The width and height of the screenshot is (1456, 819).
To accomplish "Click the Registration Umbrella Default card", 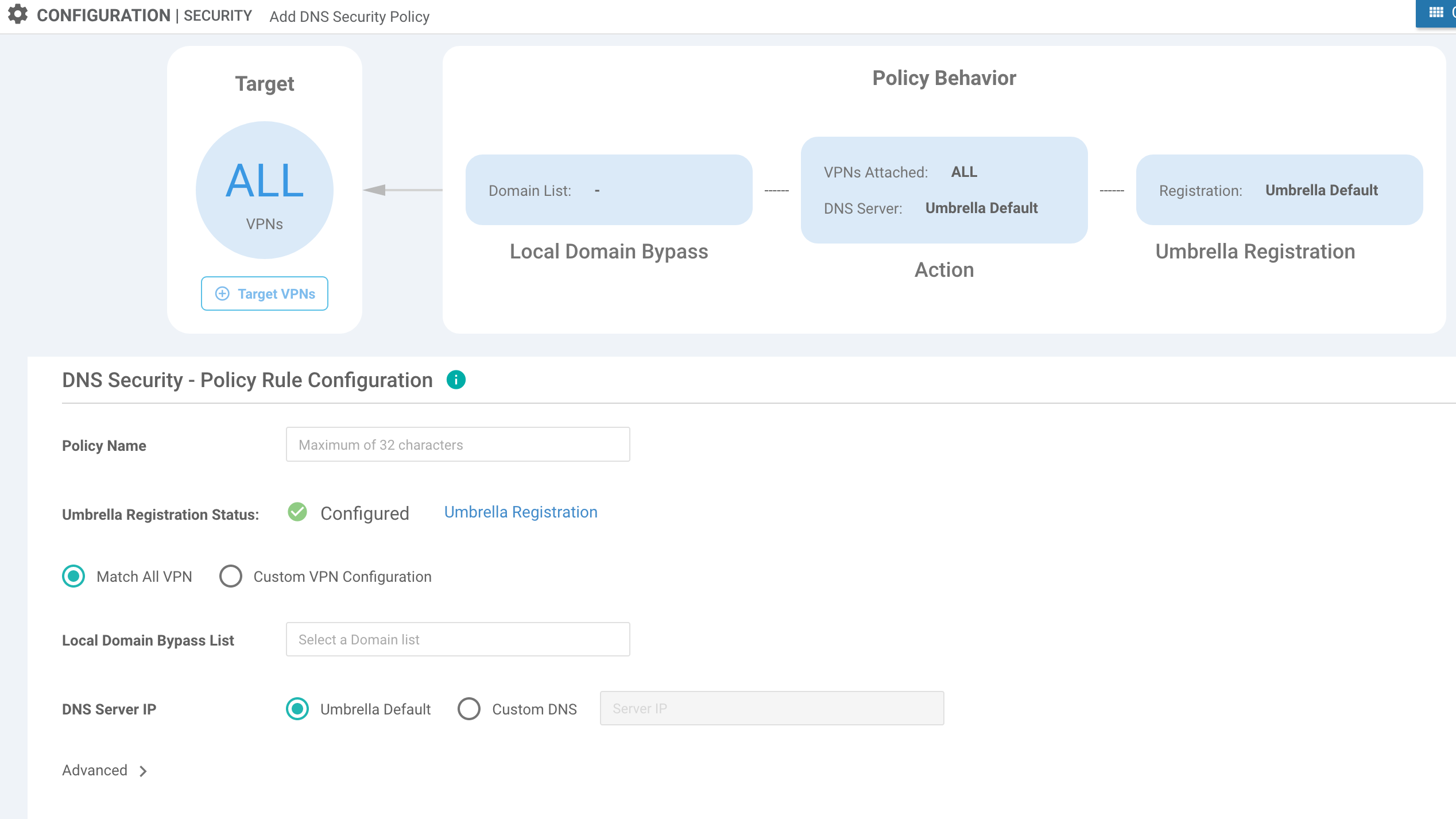I will [x=1280, y=190].
